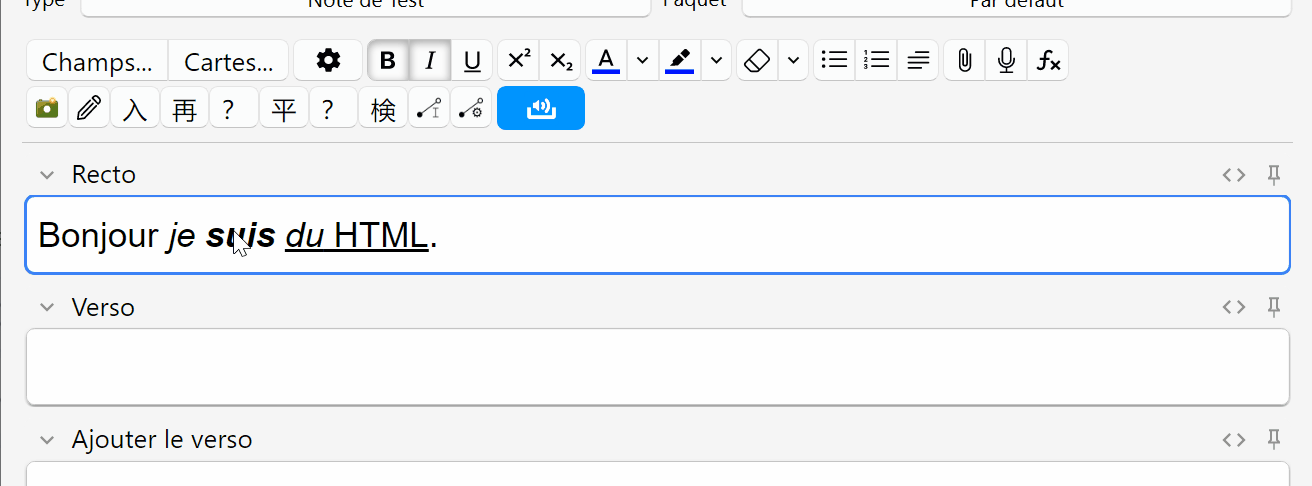The height and width of the screenshot is (486, 1312).
Task: Open the editor settings gear
Action: 328,61
